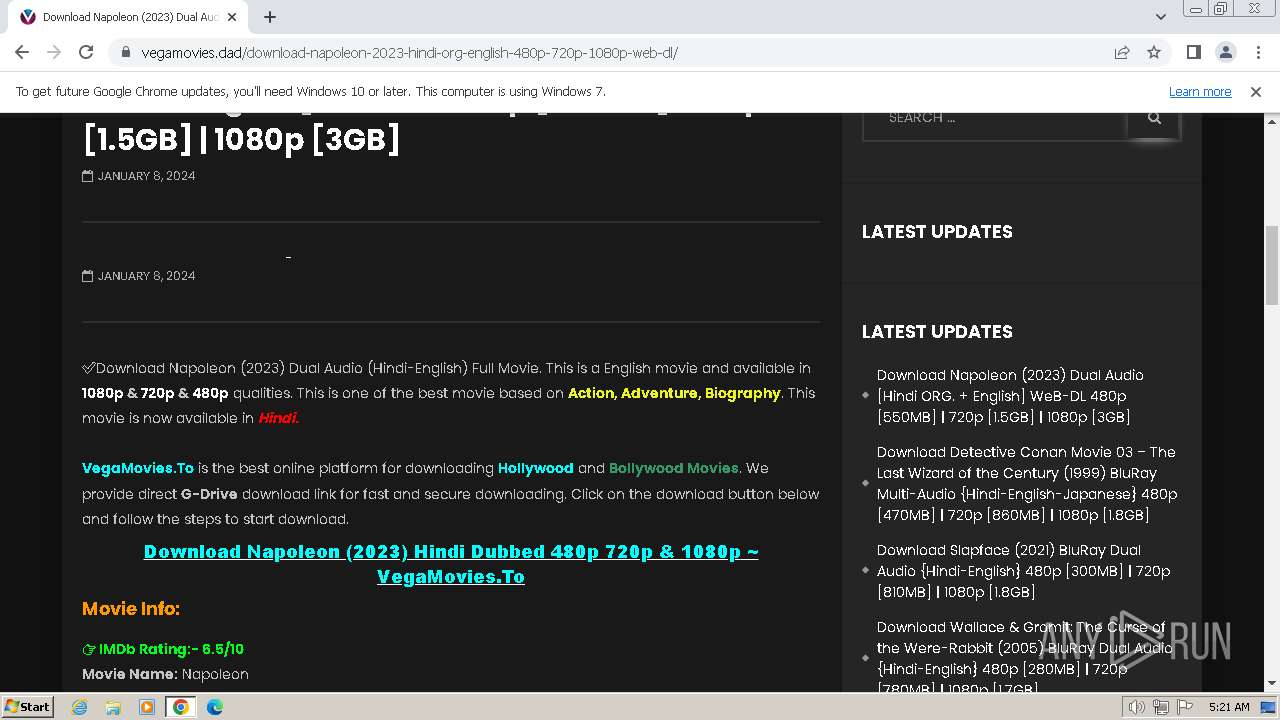This screenshot has width=1280, height=720.
Task: Click the address bar URL
Action: (410, 53)
